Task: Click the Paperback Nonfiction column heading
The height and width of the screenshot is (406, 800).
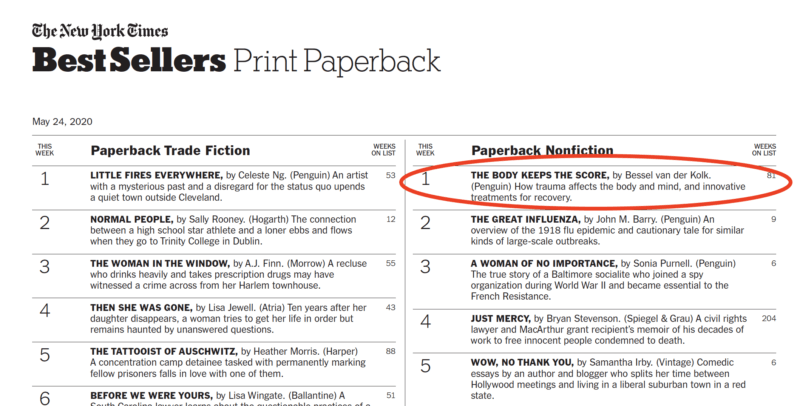Action: 542,150
